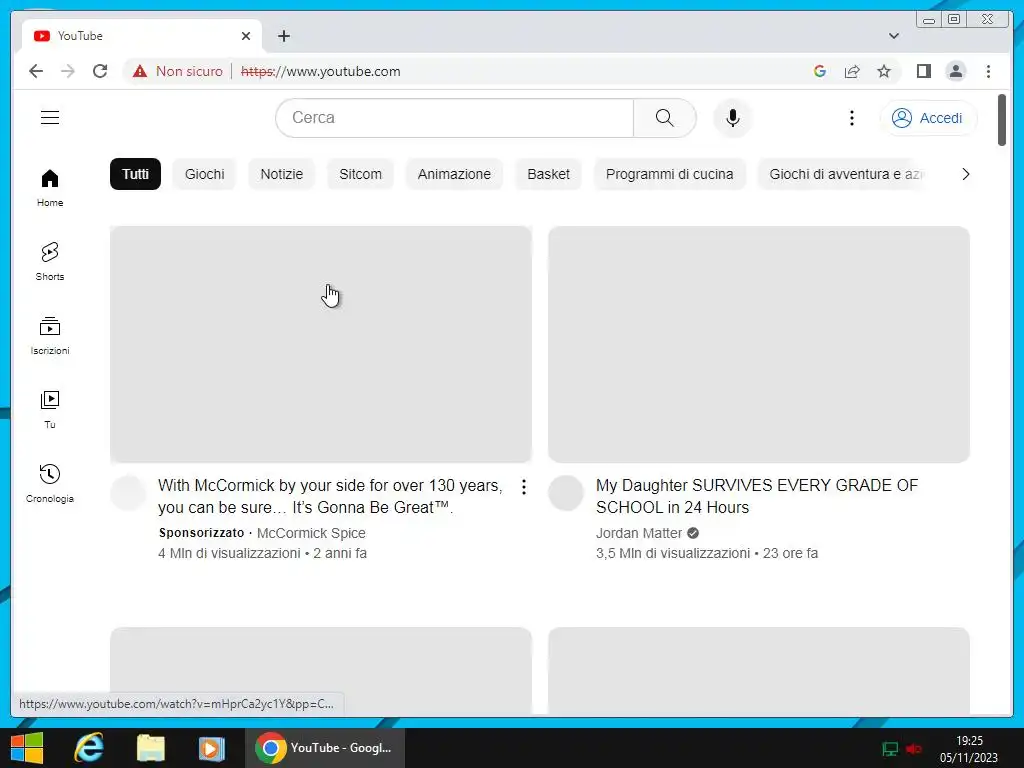Reload the YouTube page

pyautogui.click(x=100, y=71)
